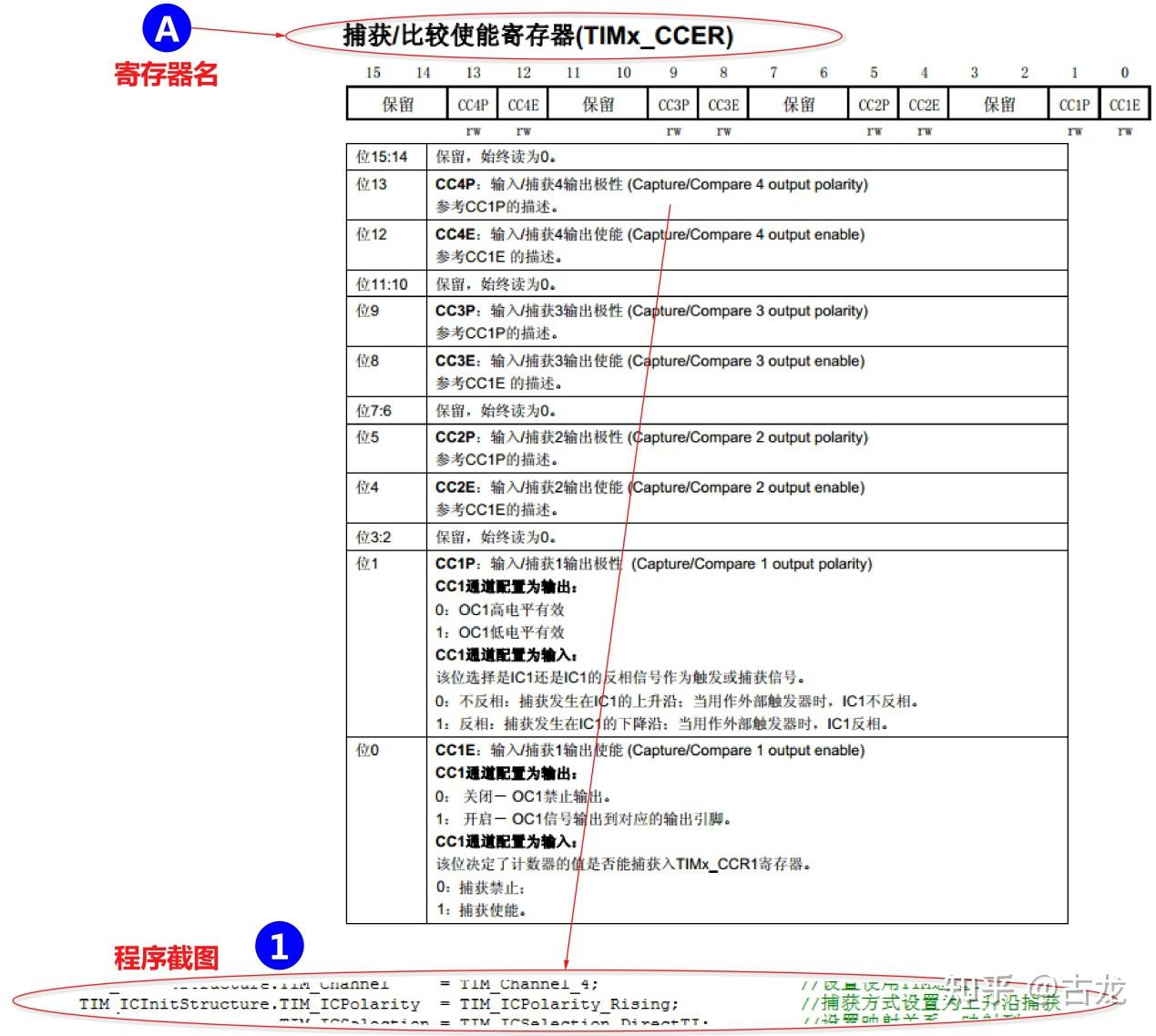Image resolution: width=1156 pixels, height=1036 pixels.
Task: Select the CC1P field in the bit header
Action: coord(1073,103)
